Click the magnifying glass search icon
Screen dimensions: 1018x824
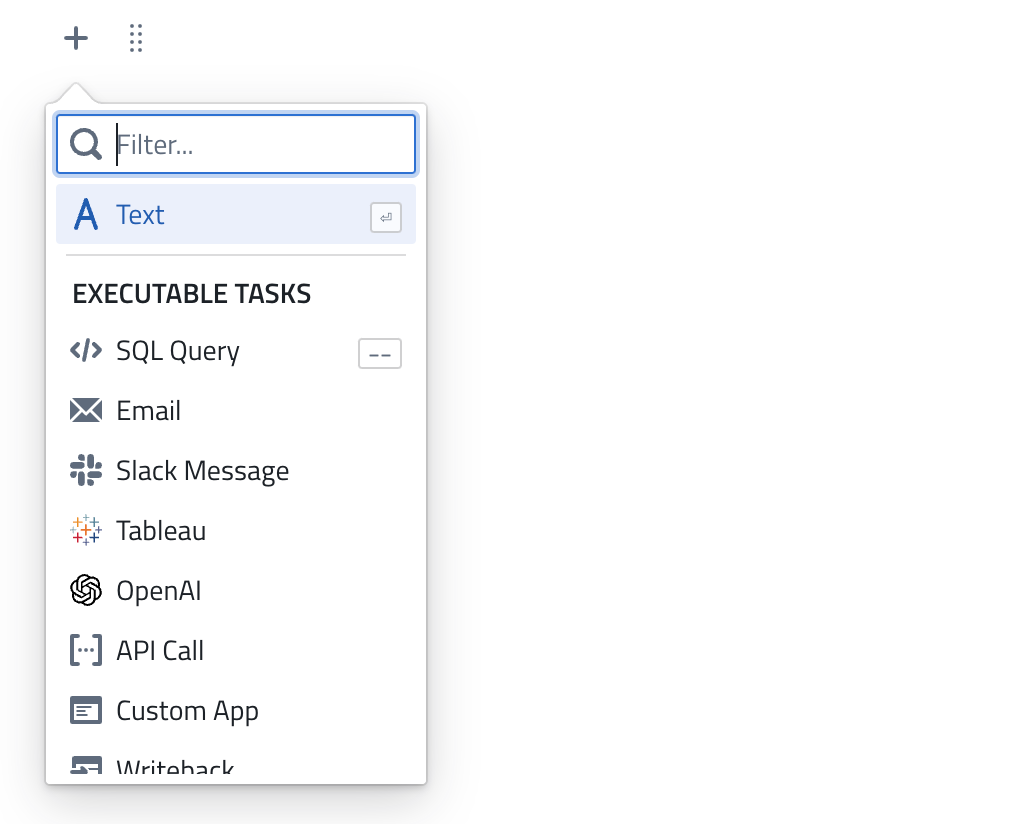point(87,145)
